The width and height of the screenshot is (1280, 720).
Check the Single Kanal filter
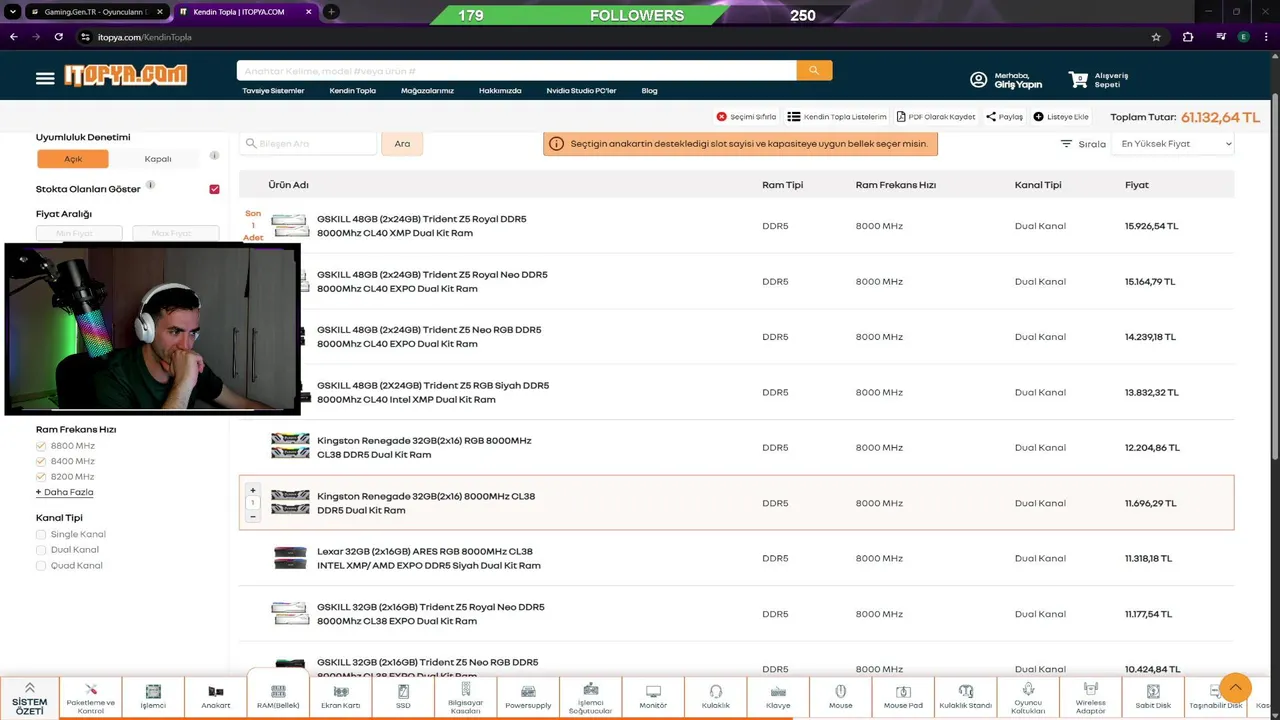(41, 534)
